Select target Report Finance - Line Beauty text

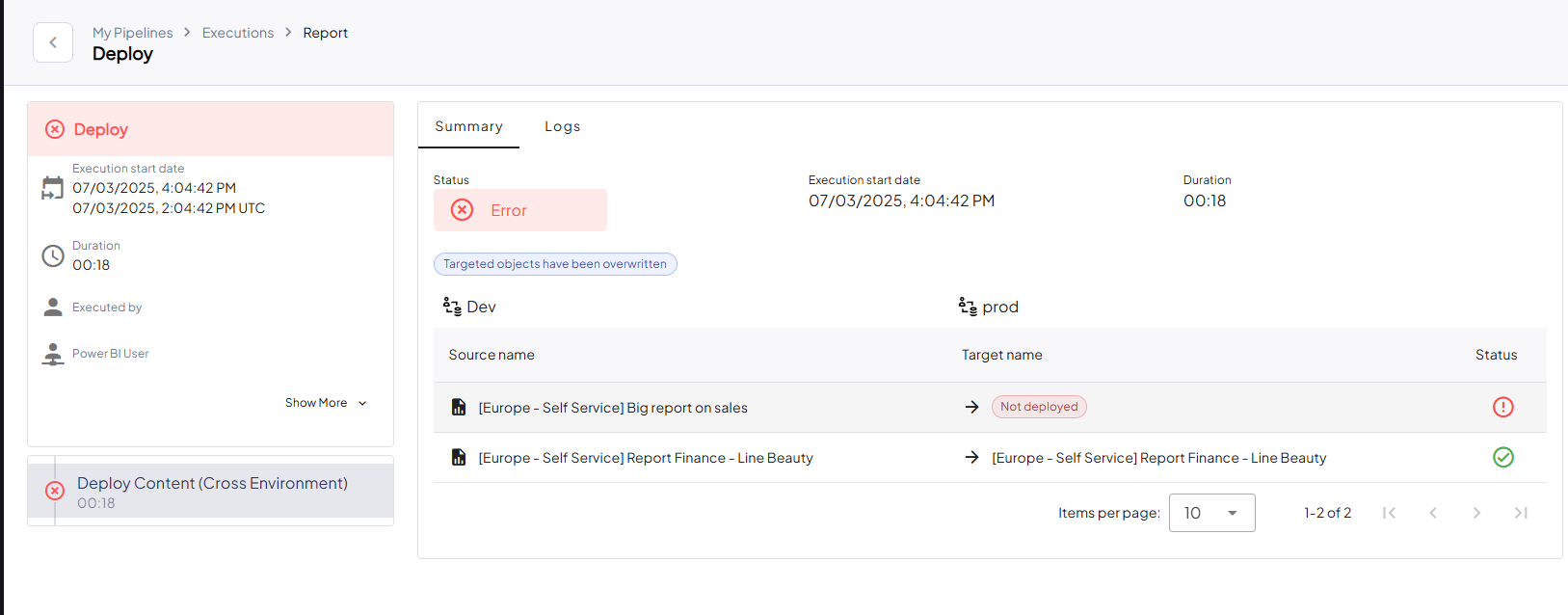point(1159,458)
